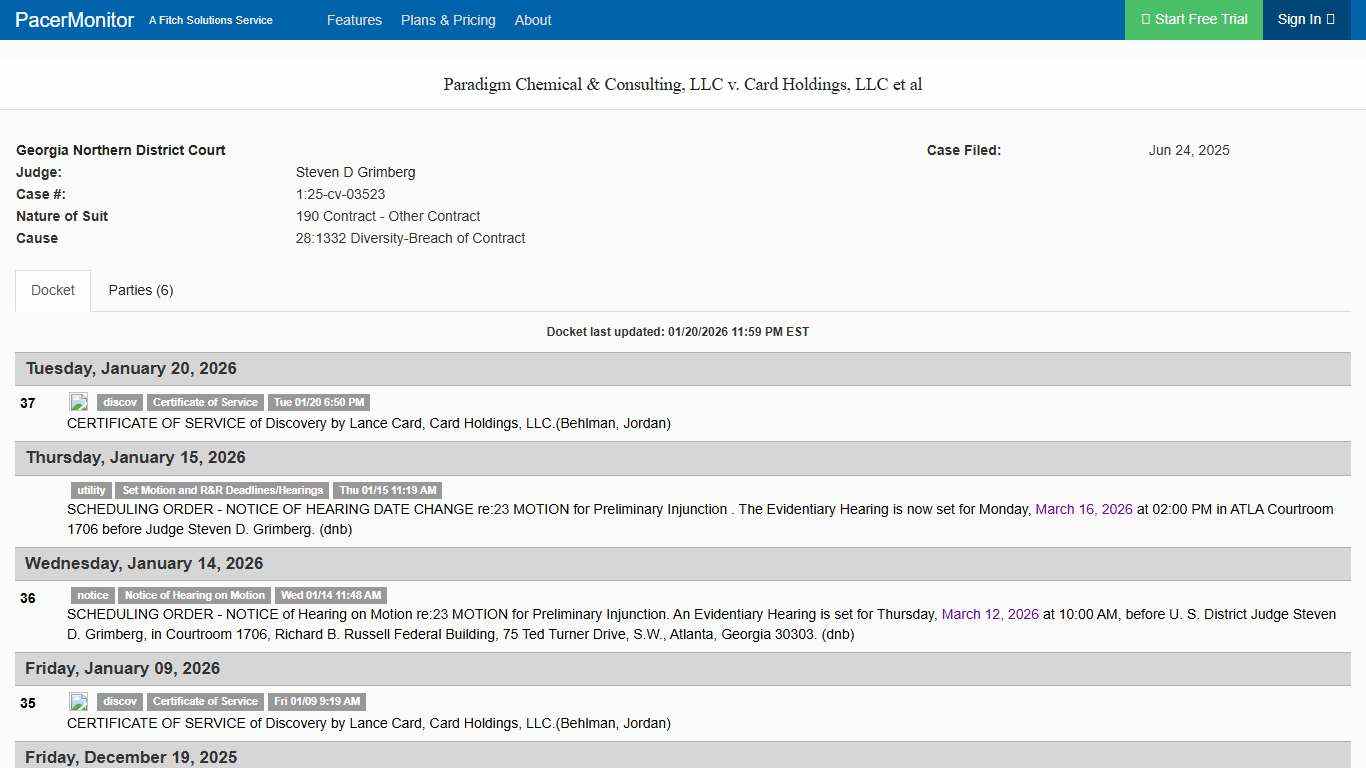The image size is (1366, 768).
Task: Click the 'Set Motion and R&R Deadlines/Hearings' tag
Action: (x=223, y=490)
